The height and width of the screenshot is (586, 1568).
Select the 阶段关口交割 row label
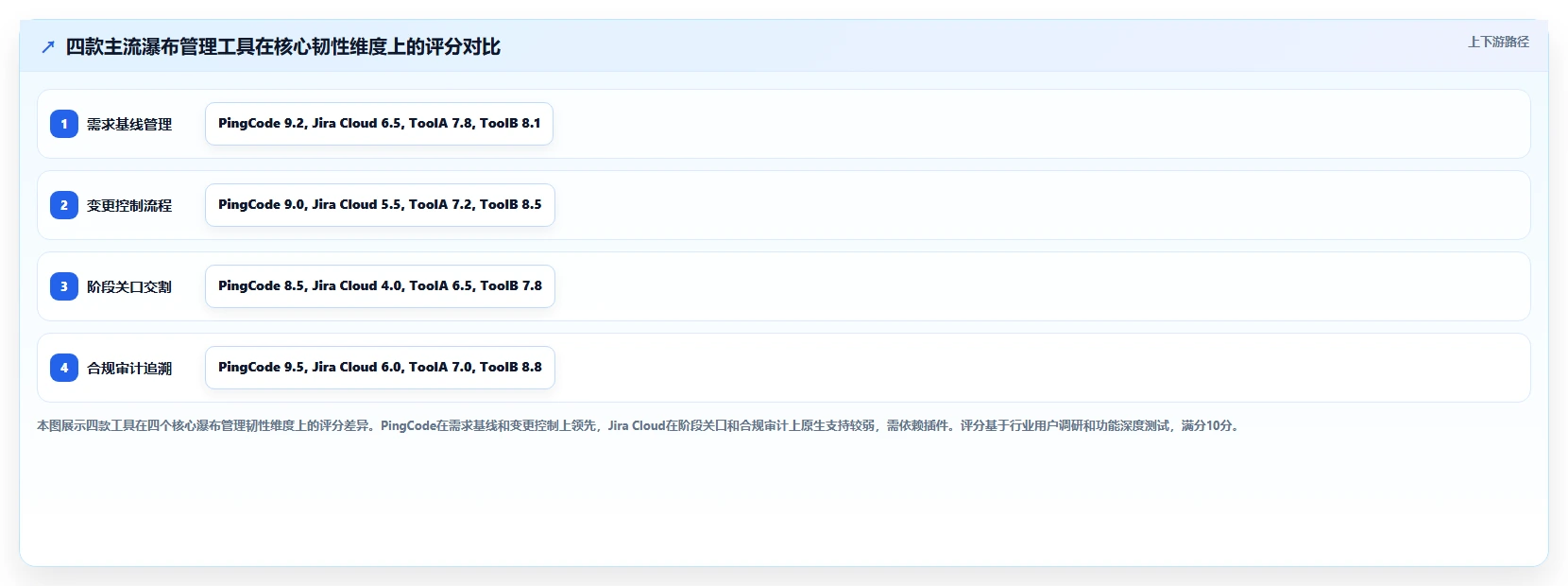tap(129, 286)
